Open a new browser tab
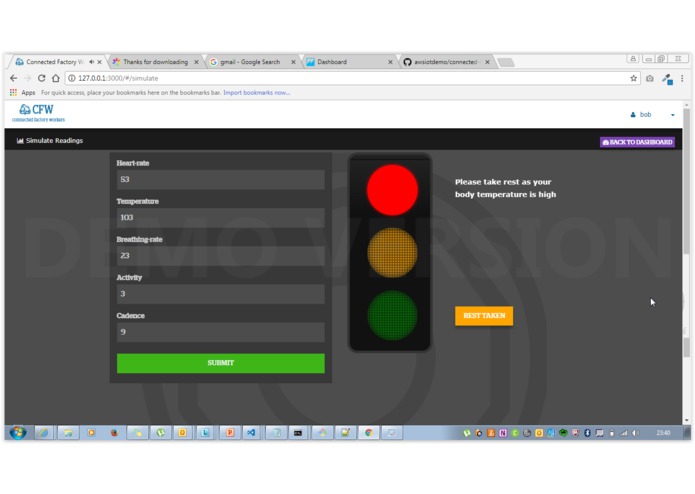The height and width of the screenshot is (494, 695). (x=506, y=62)
